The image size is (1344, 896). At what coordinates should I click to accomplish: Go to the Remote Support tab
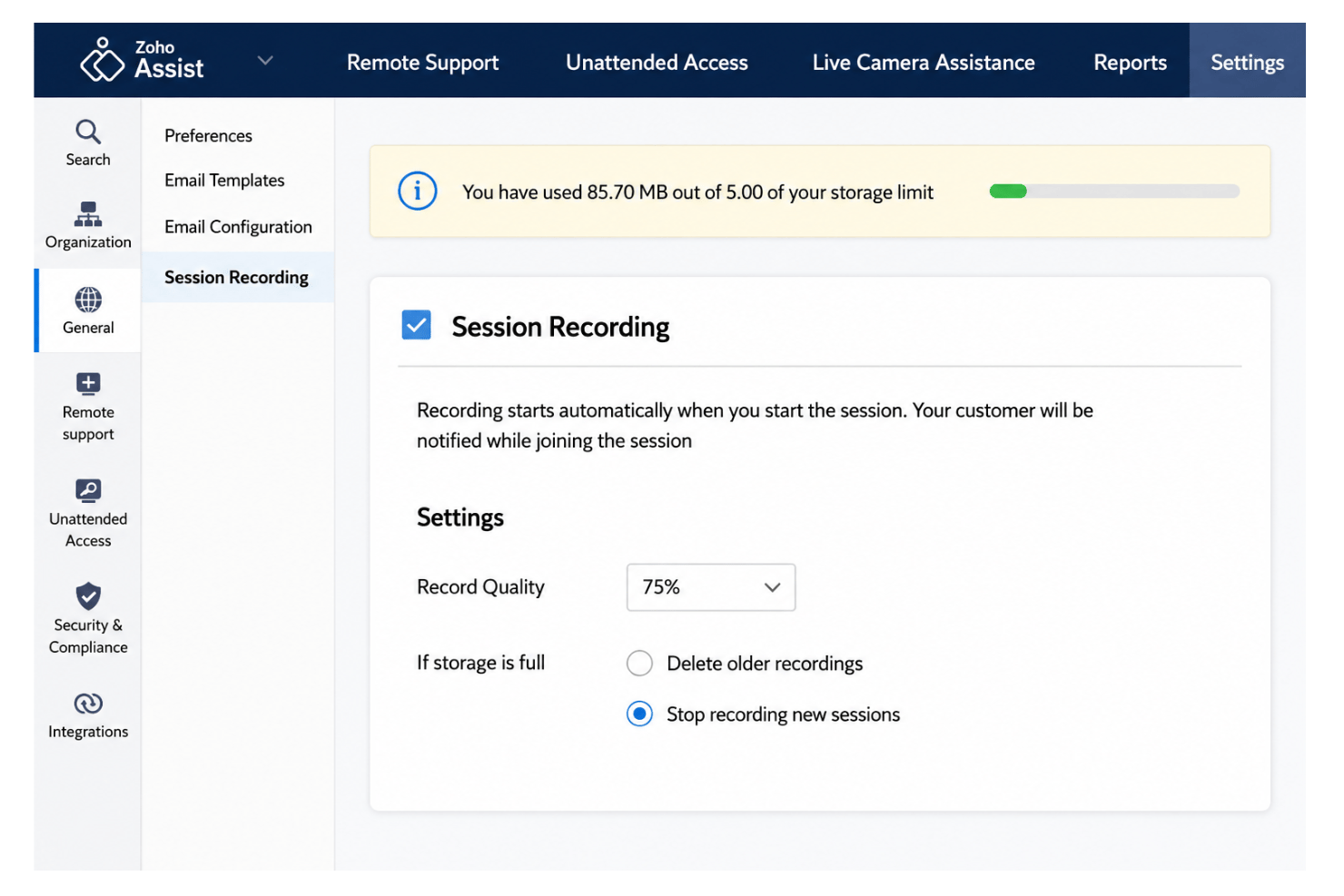click(422, 63)
